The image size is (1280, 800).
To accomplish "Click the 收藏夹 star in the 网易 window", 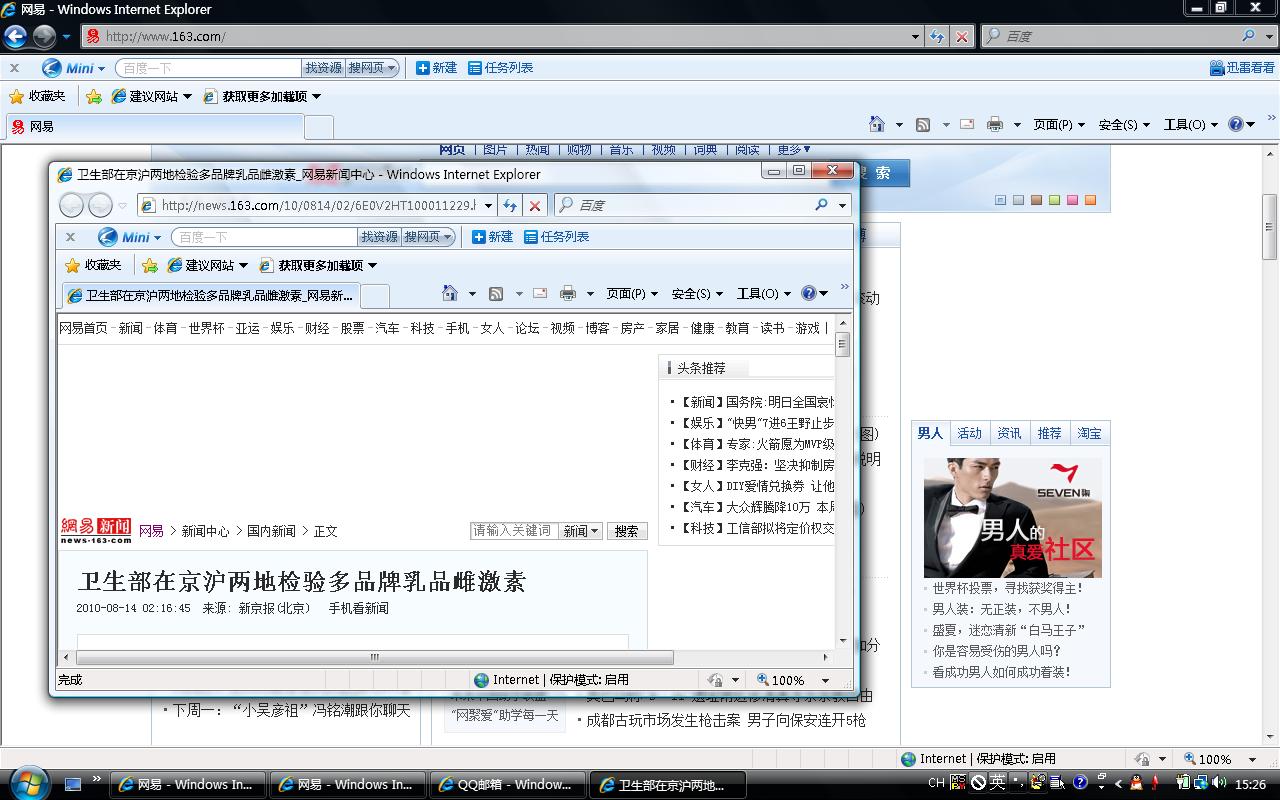I will (16, 96).
